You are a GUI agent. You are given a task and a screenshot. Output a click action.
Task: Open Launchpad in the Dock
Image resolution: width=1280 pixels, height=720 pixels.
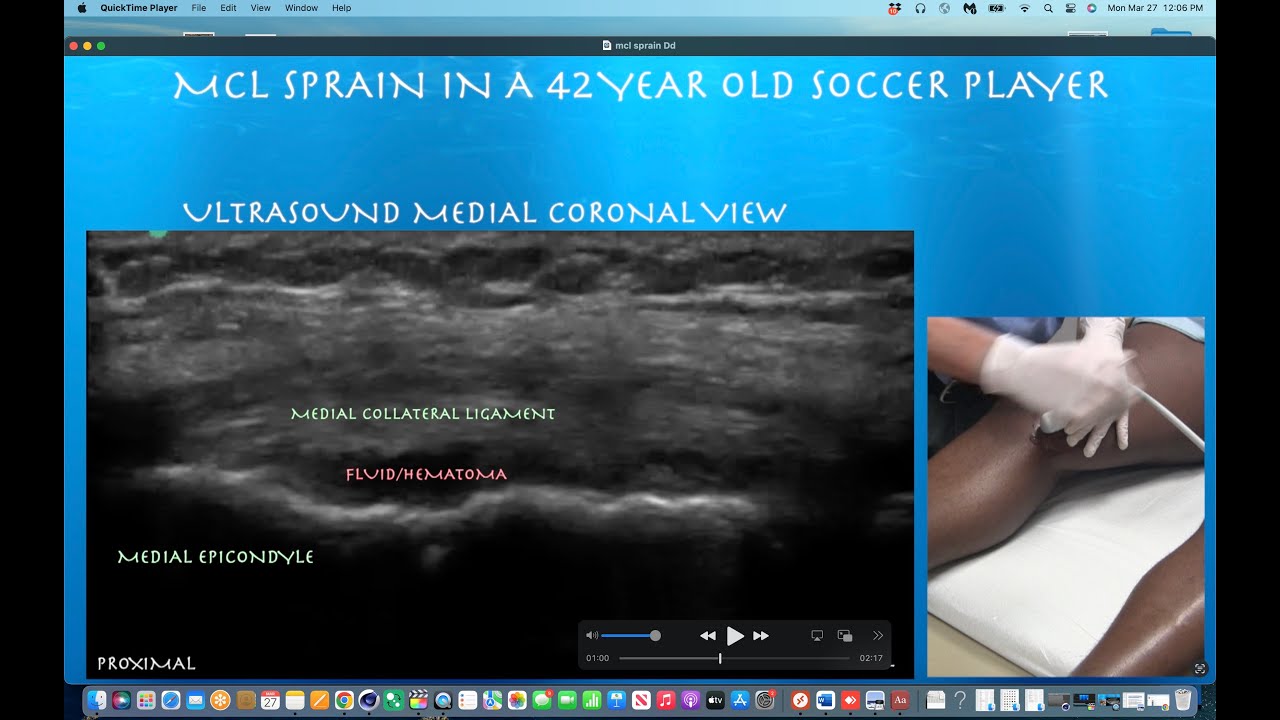[x=146, y=700]
